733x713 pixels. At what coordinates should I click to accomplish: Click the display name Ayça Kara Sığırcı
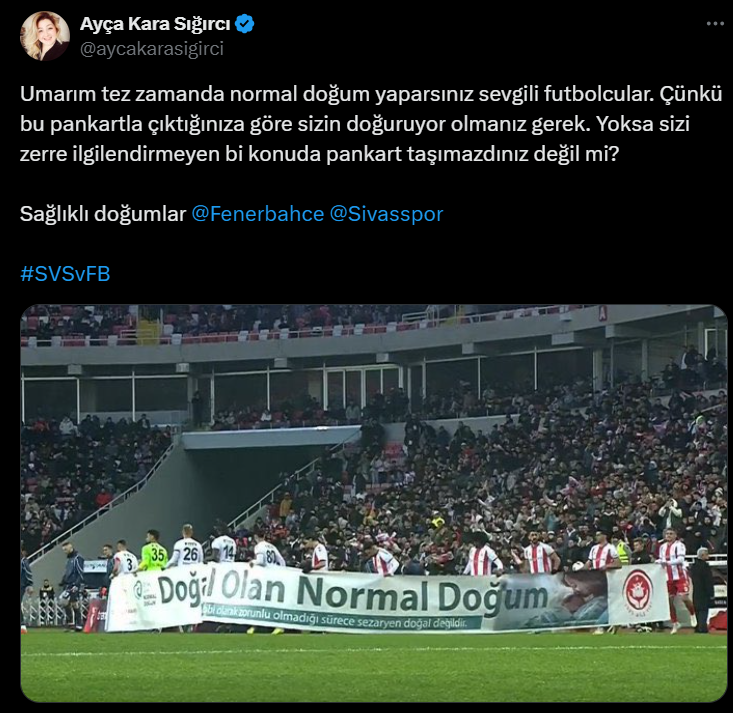(155, 23)
